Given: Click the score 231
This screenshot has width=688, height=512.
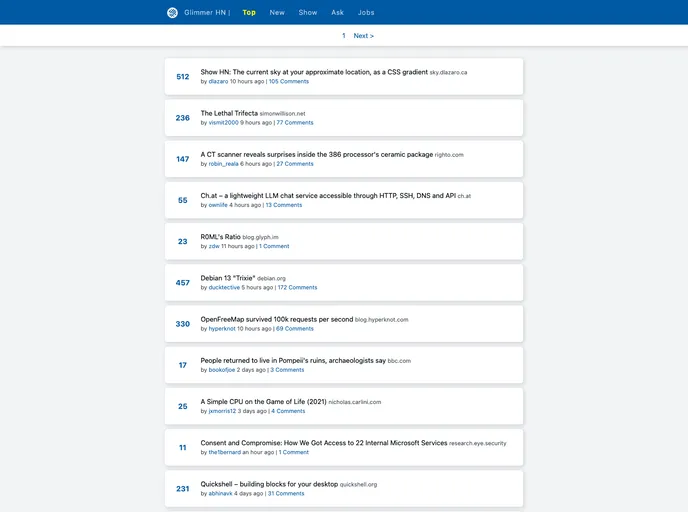Looking at the screenshot, I should tap(183, 489).
